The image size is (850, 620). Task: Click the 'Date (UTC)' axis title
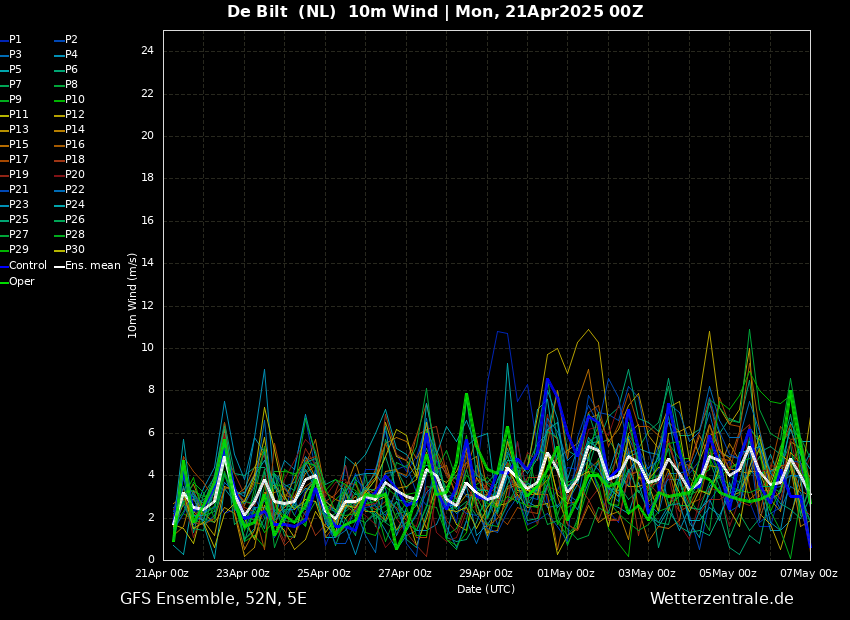486,589
